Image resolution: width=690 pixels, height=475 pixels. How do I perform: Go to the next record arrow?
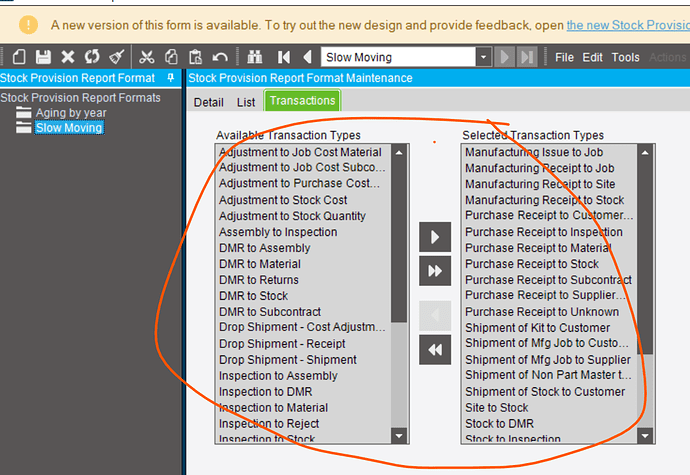click(504, 57)
